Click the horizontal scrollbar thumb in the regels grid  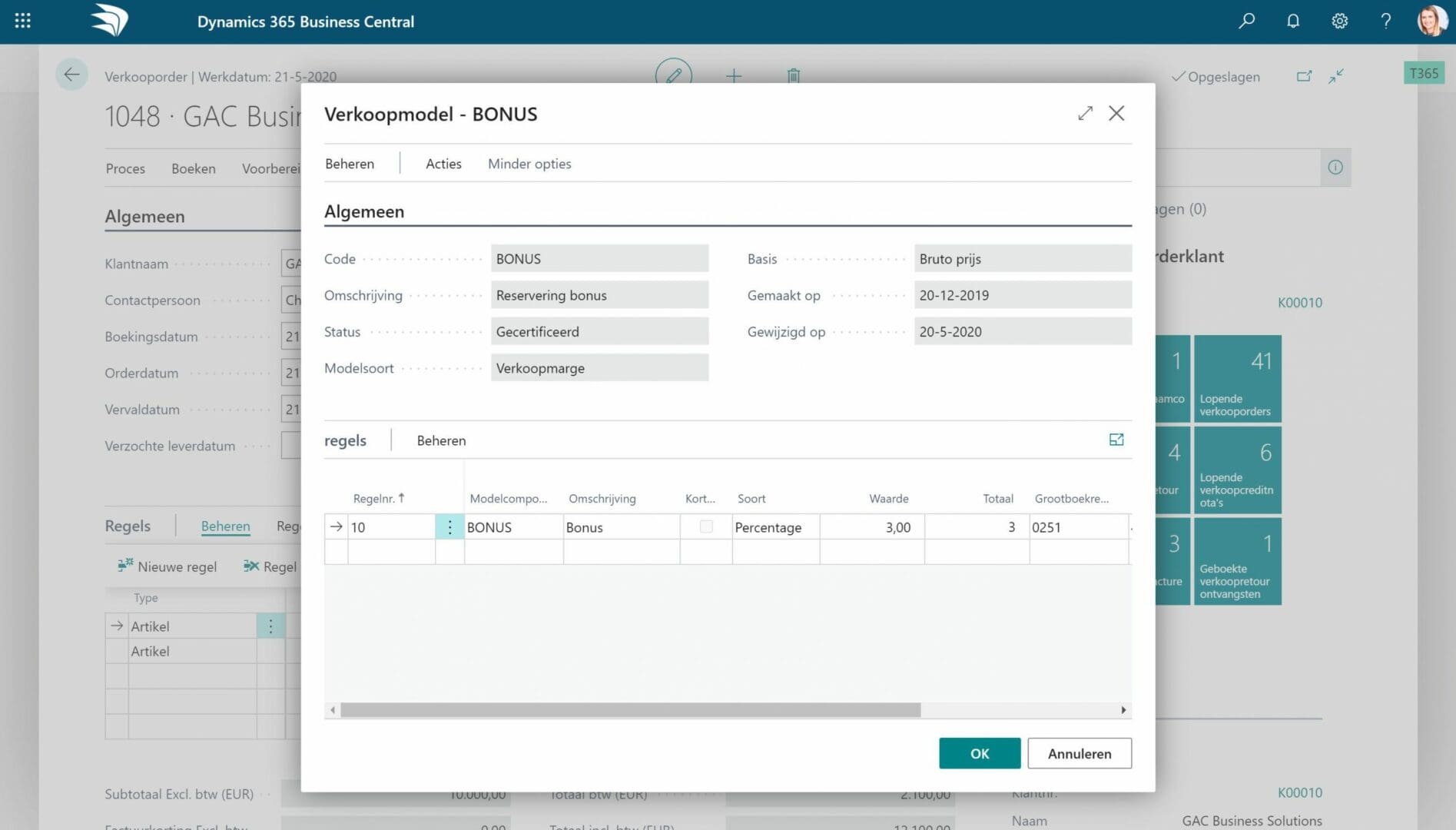point(630,710)
